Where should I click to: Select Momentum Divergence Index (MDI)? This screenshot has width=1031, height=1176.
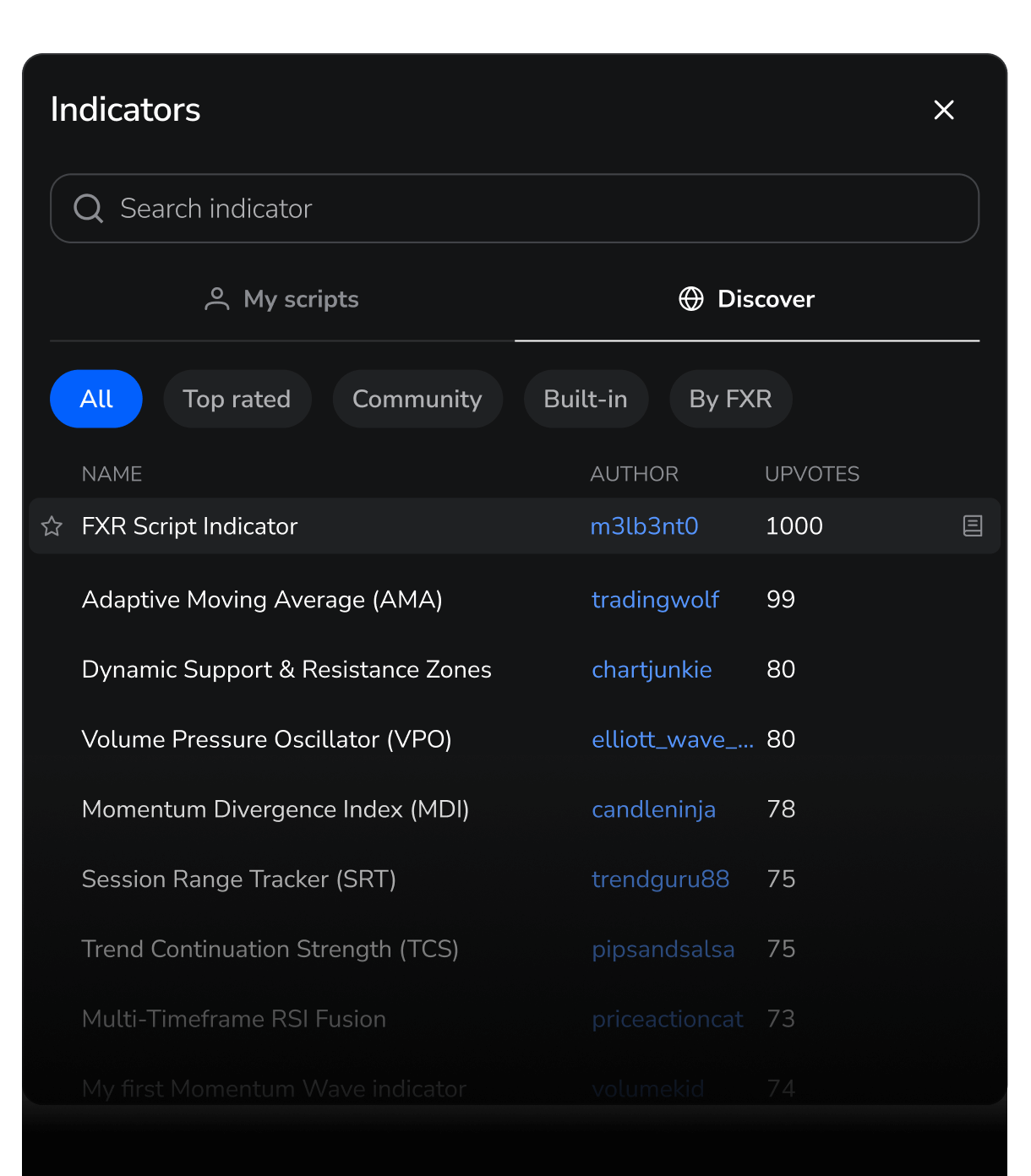(275, 809)
